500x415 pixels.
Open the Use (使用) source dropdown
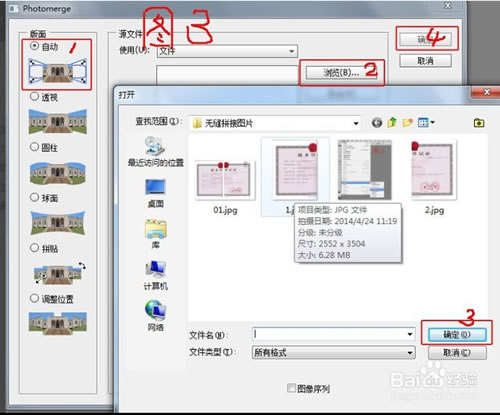click(227, 51)
